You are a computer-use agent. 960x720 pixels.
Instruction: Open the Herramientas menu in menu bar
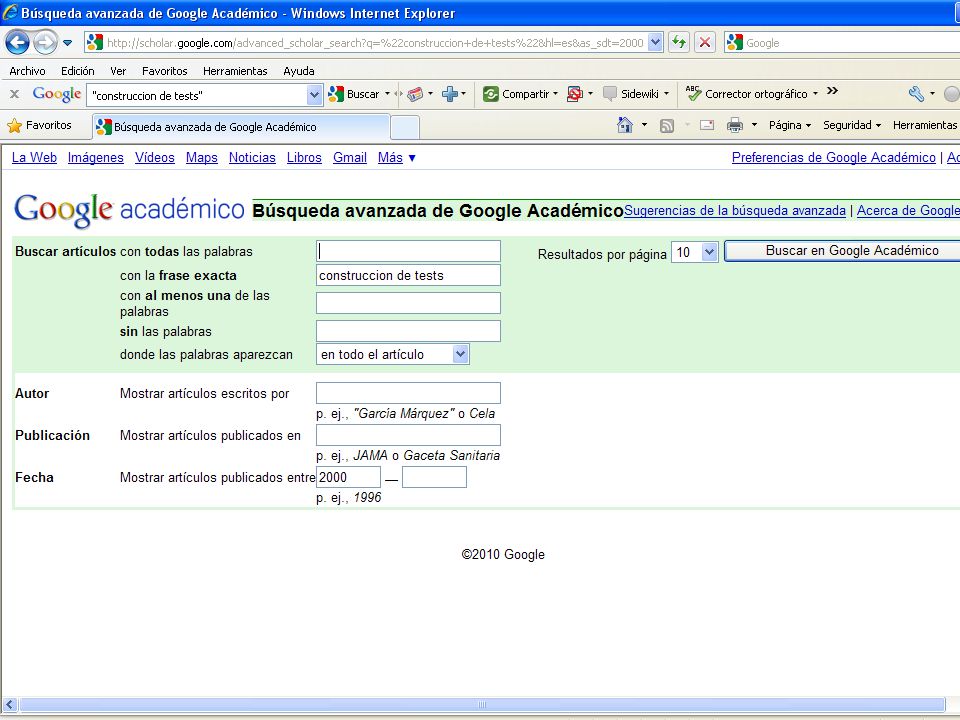235,71
